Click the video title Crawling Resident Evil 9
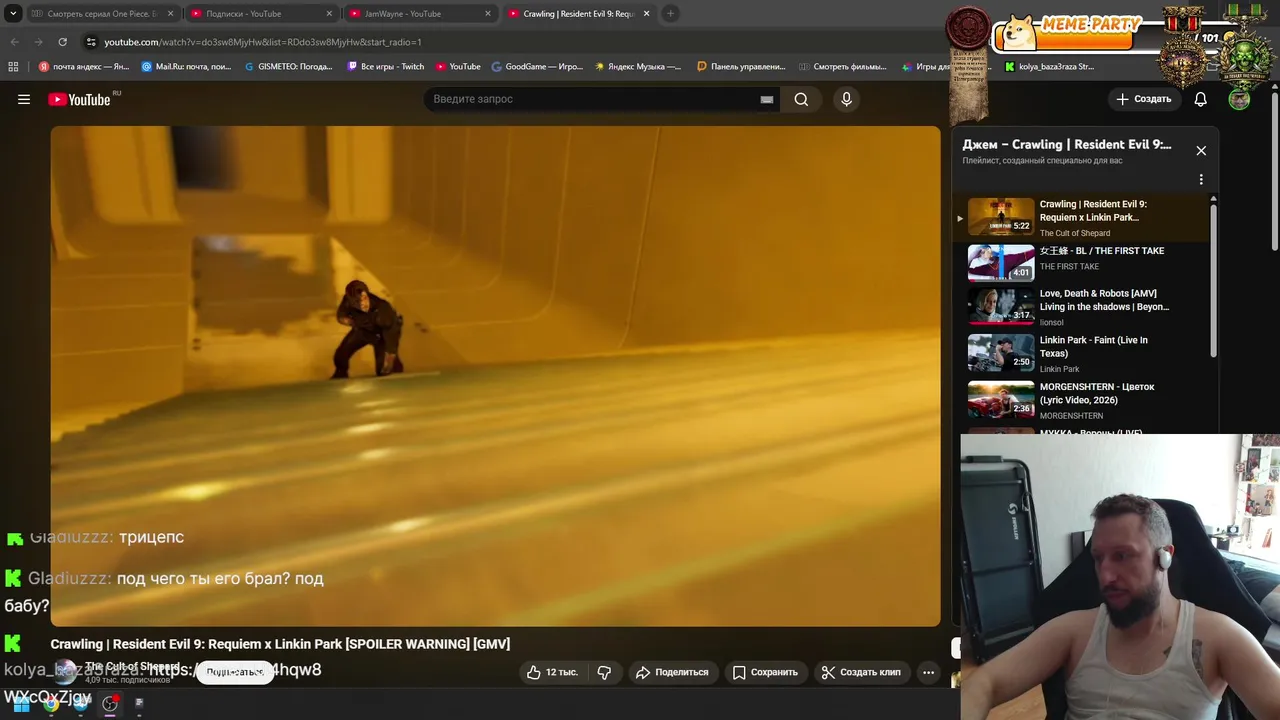The width and height of the screenshot is (1280, 720). pyautogui.click(x=280, y=644)
